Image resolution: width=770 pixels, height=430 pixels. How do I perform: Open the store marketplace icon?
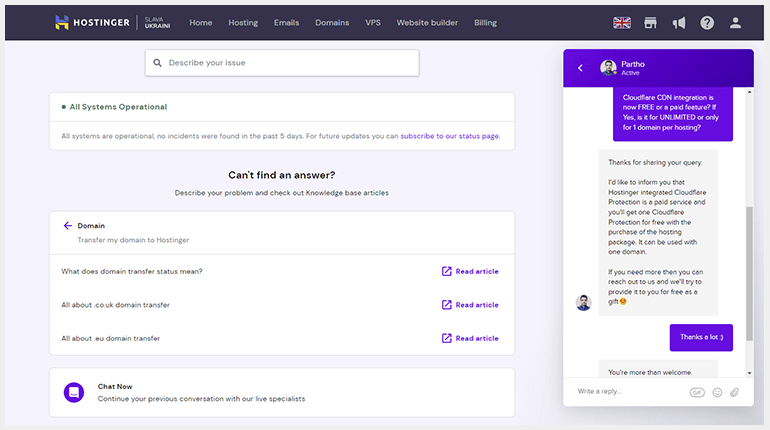tap(650, 23)
